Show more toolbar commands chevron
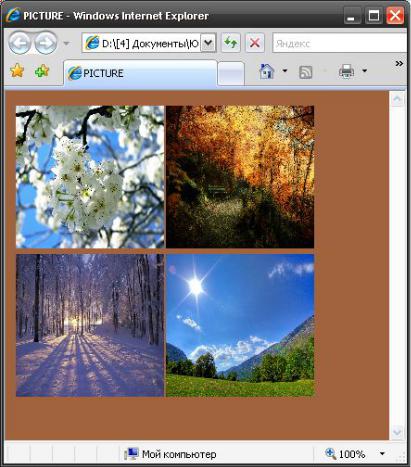411x467 pixels. coord(399,63)
